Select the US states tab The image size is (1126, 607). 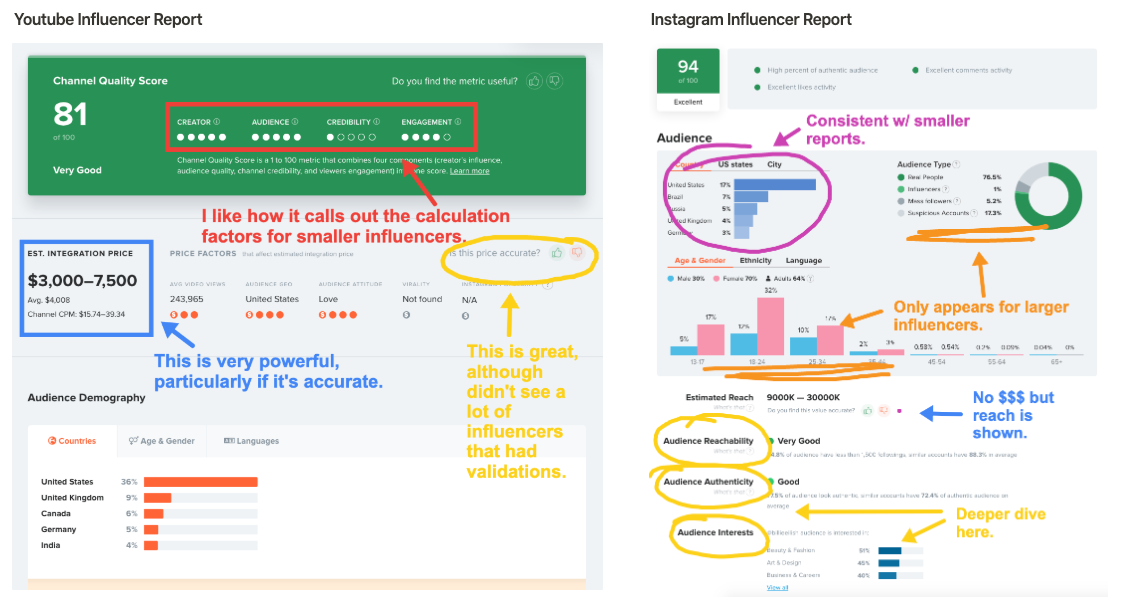pyautogui.click(x=735, y=165)
